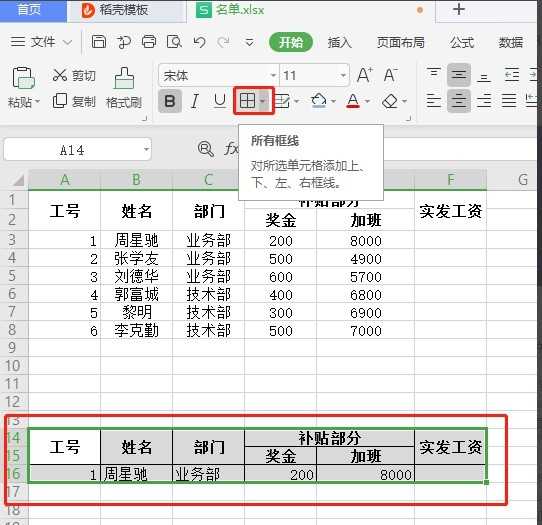Click cell 刘德华

137,276
